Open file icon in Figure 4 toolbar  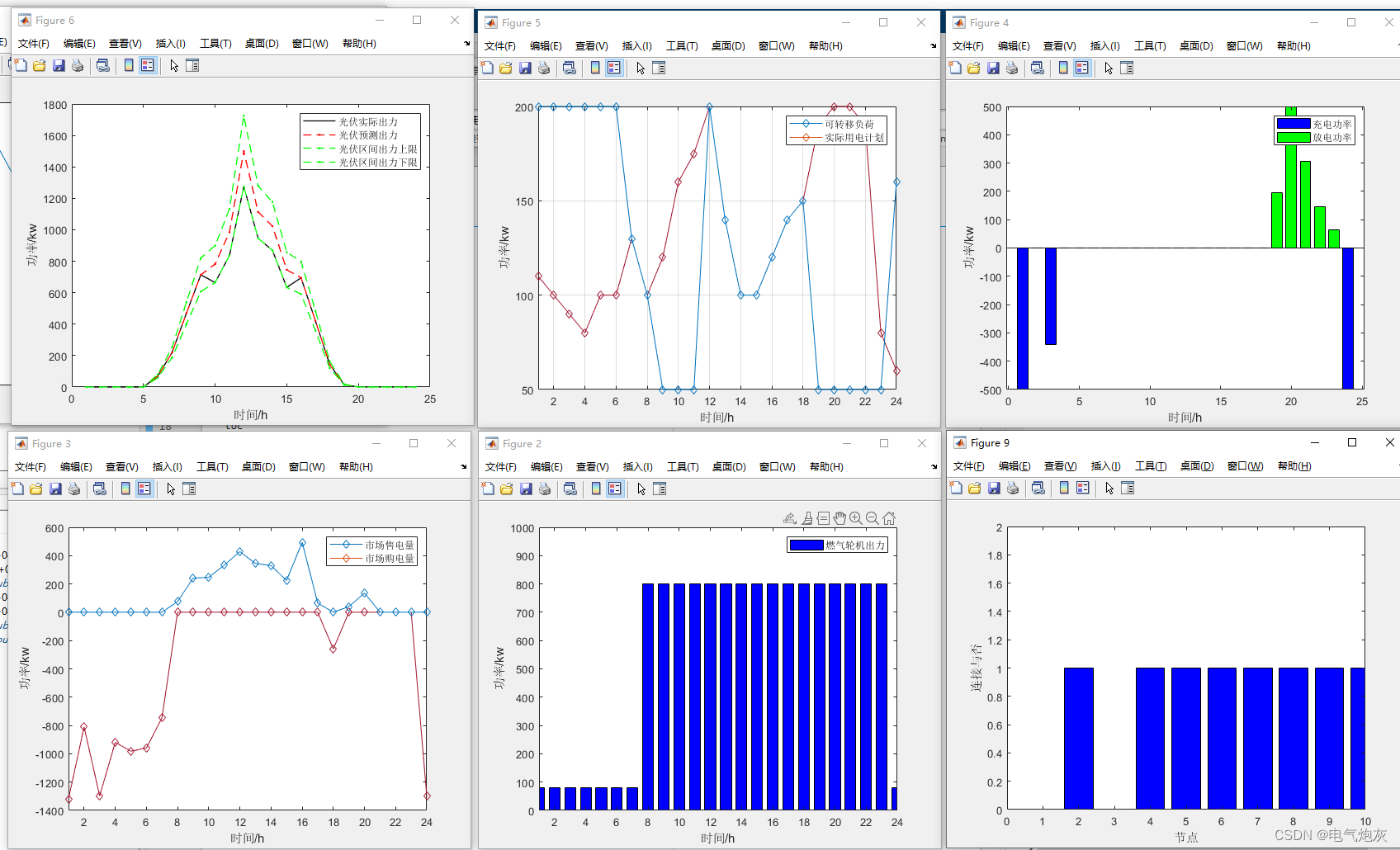tap(974, 68)
